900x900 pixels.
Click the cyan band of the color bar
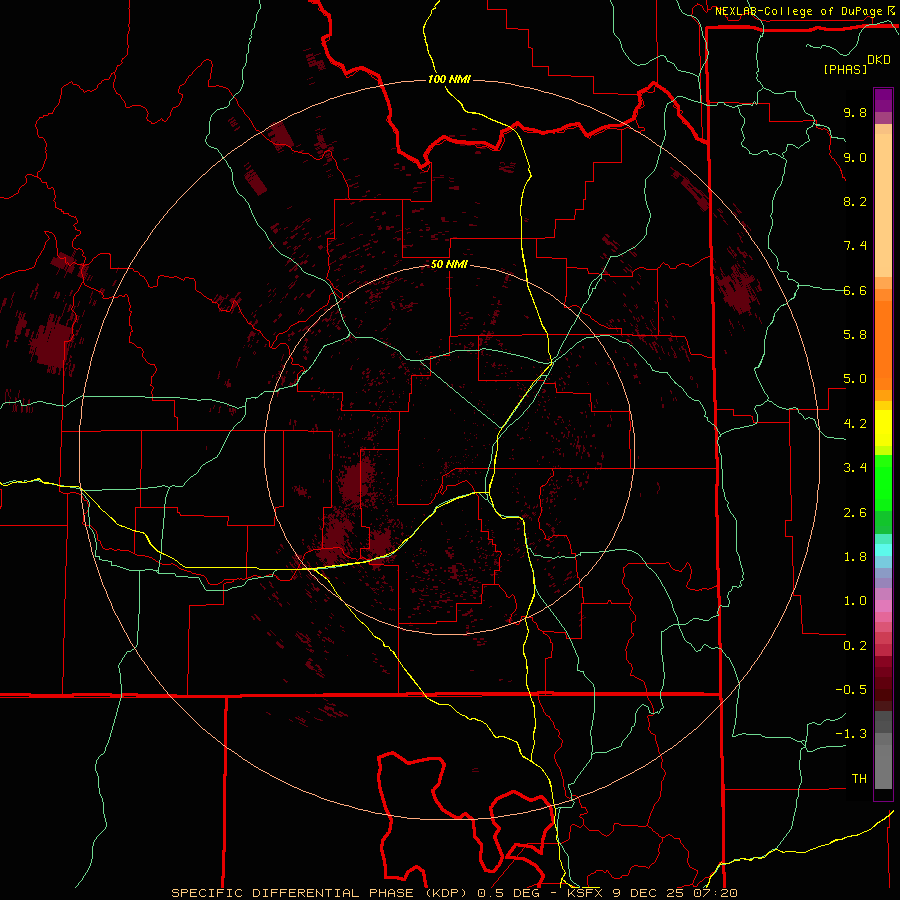[x=883, y=550]
